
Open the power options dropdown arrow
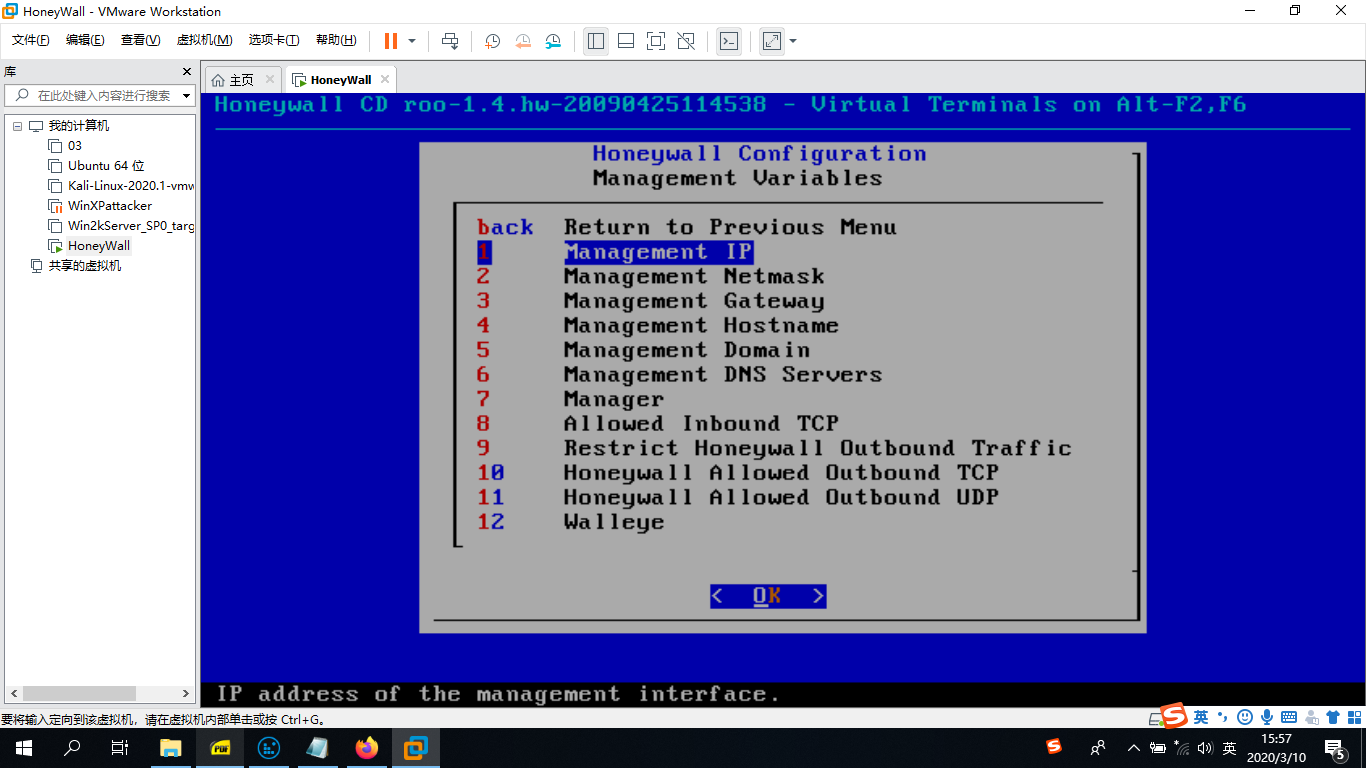(x=412, y=41)
